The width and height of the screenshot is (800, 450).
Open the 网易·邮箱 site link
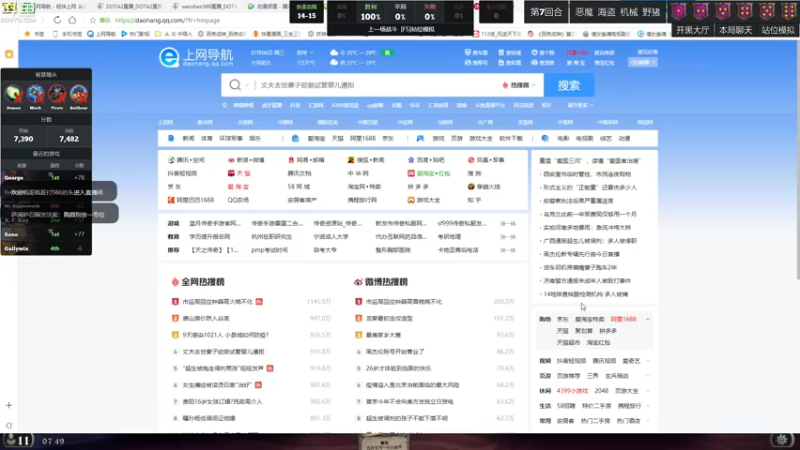(306, 160)
